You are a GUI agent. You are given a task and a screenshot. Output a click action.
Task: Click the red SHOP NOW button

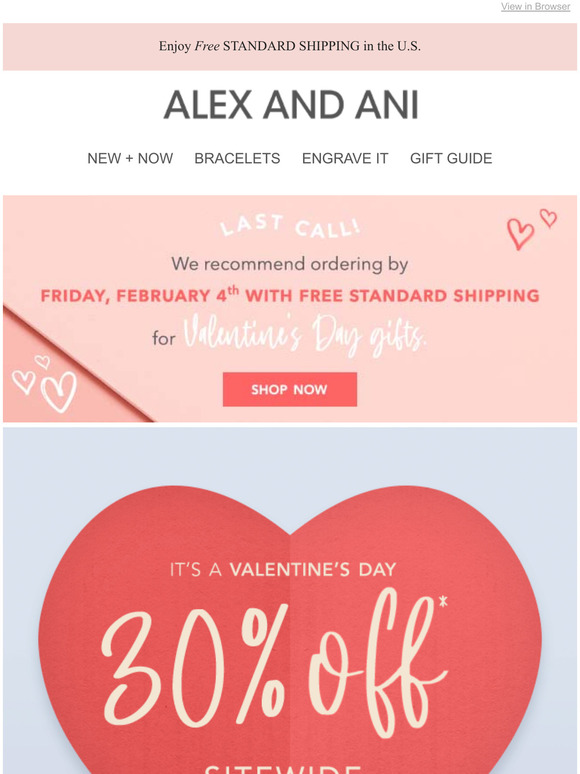click(x=290, y=389)
